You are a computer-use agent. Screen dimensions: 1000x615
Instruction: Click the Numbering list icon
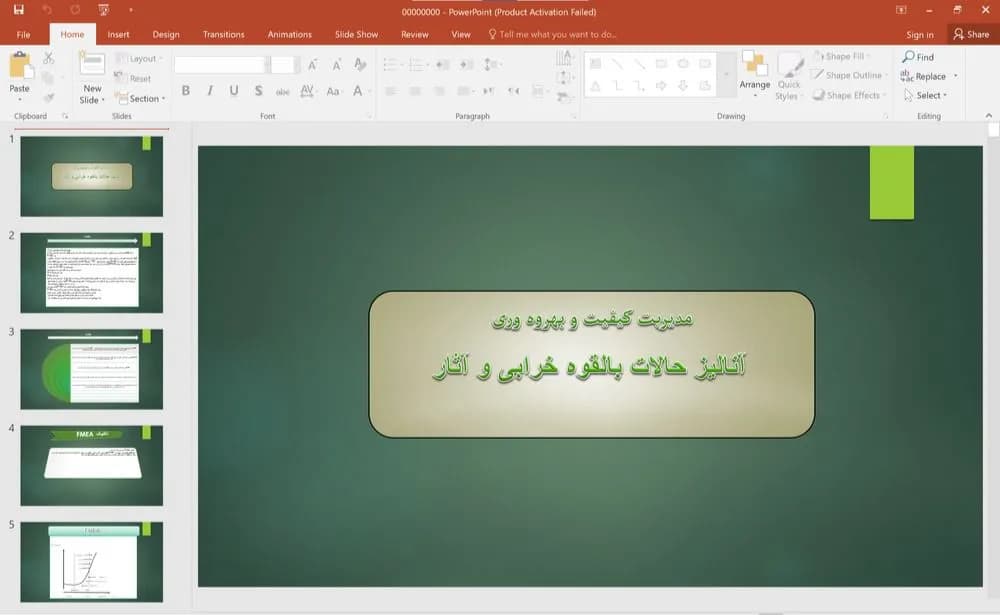(416, 64)
